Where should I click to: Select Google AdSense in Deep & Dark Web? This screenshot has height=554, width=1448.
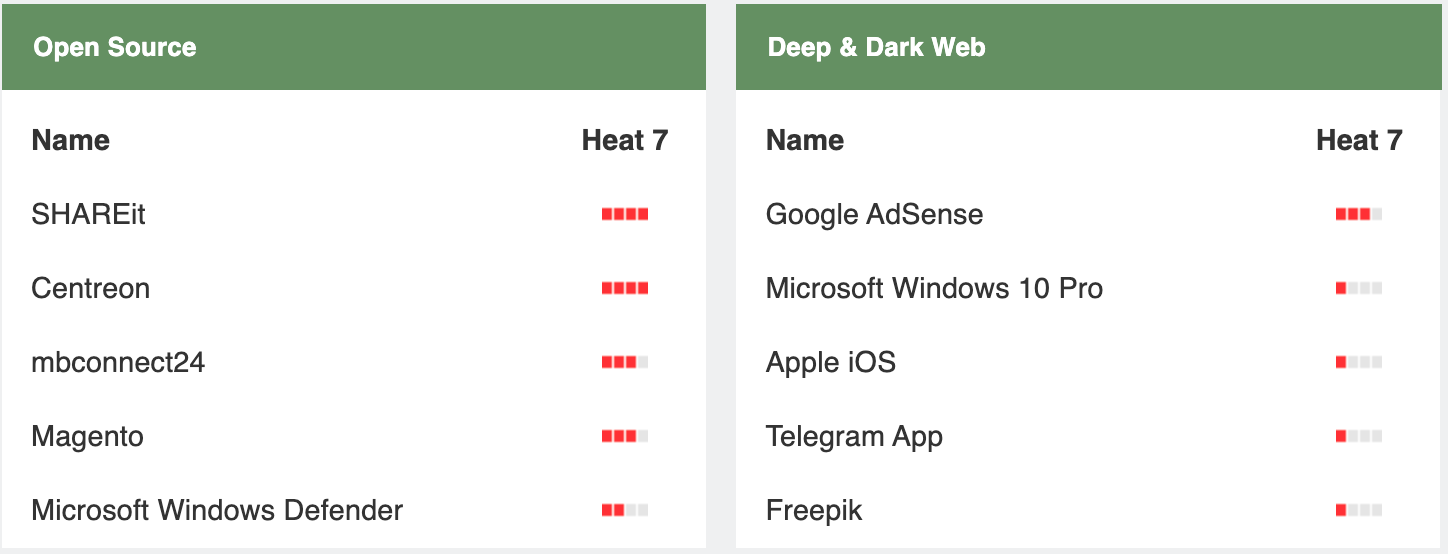pos(874,214)
